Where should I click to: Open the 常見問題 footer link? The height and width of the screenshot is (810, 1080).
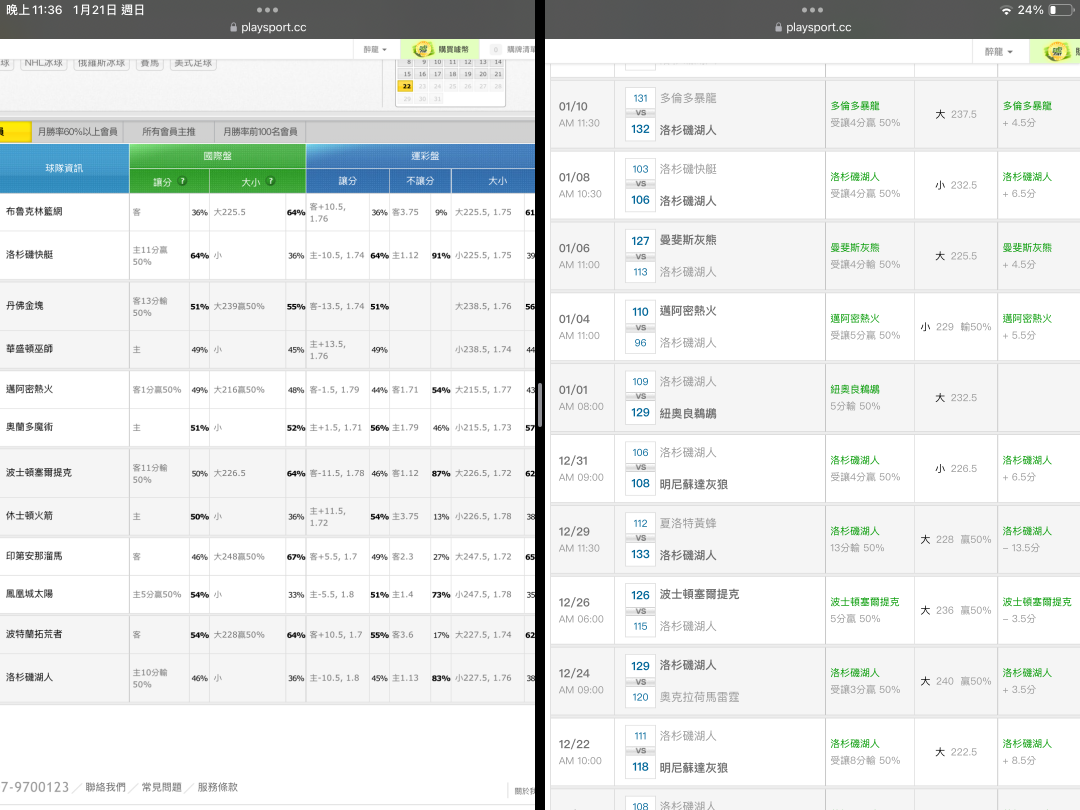pos(162,787)
